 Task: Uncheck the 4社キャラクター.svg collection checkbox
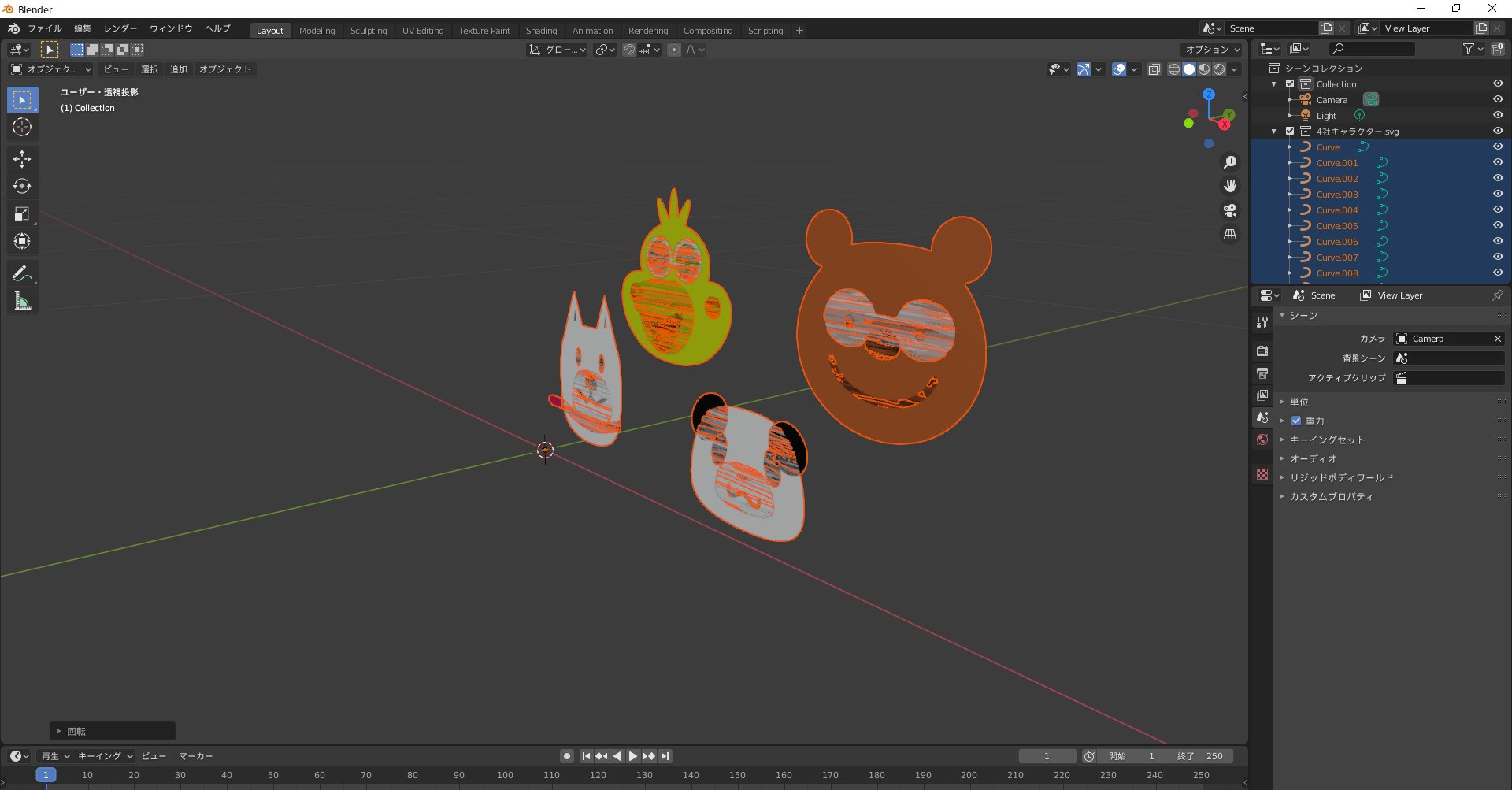(x=1290, y=131)
